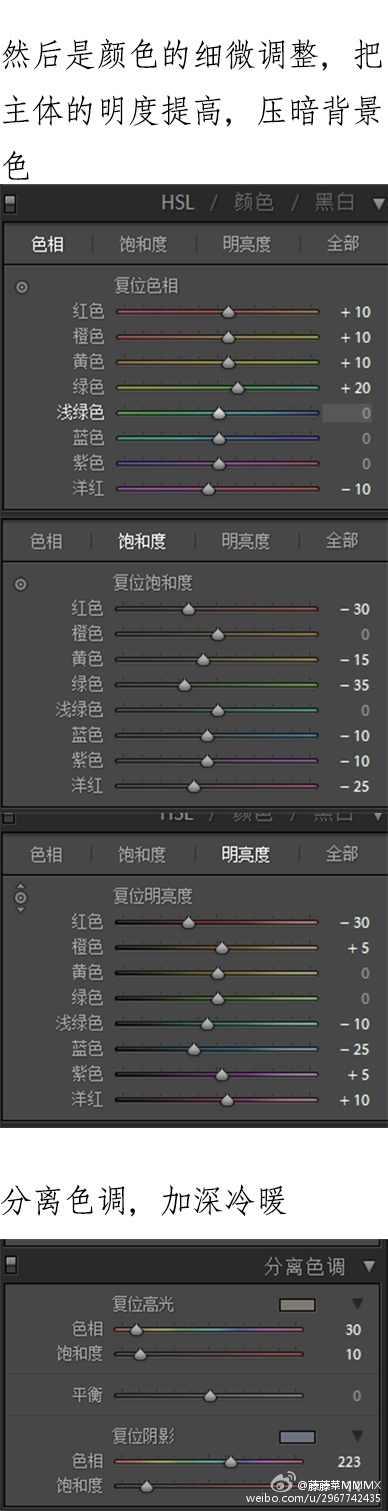The image size is (388, 1511).
Task: Click the hue targeted adjustment tool icon
Action: point(22,287)
